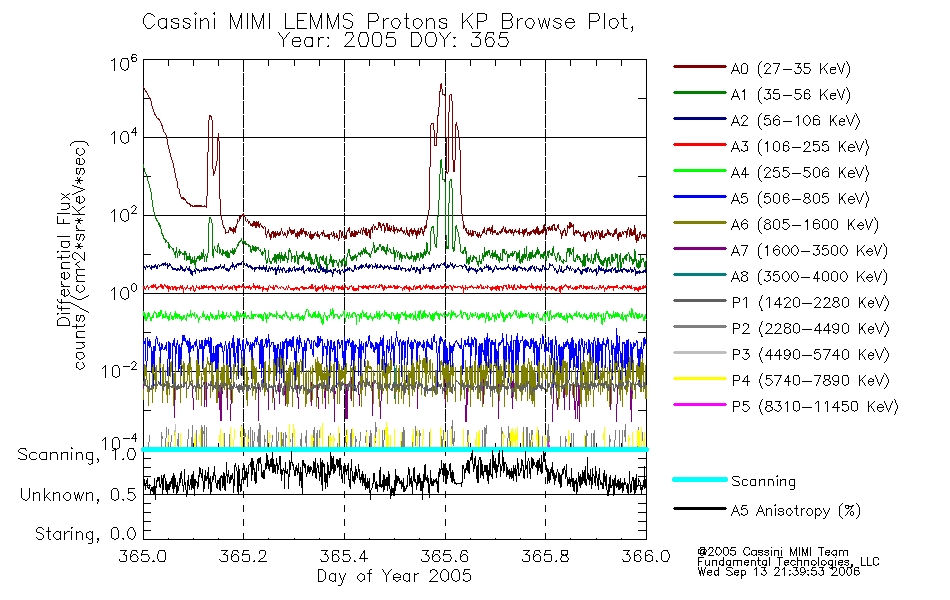Image resolution: width=950 pixels, height=600 pixels.
Task: Click the Differential Flux y-axis title
Action: point(64,259)
